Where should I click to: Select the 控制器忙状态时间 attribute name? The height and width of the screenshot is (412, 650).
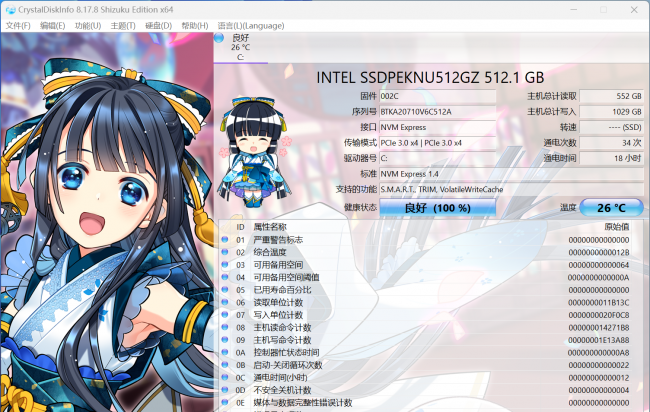point(286,352)
